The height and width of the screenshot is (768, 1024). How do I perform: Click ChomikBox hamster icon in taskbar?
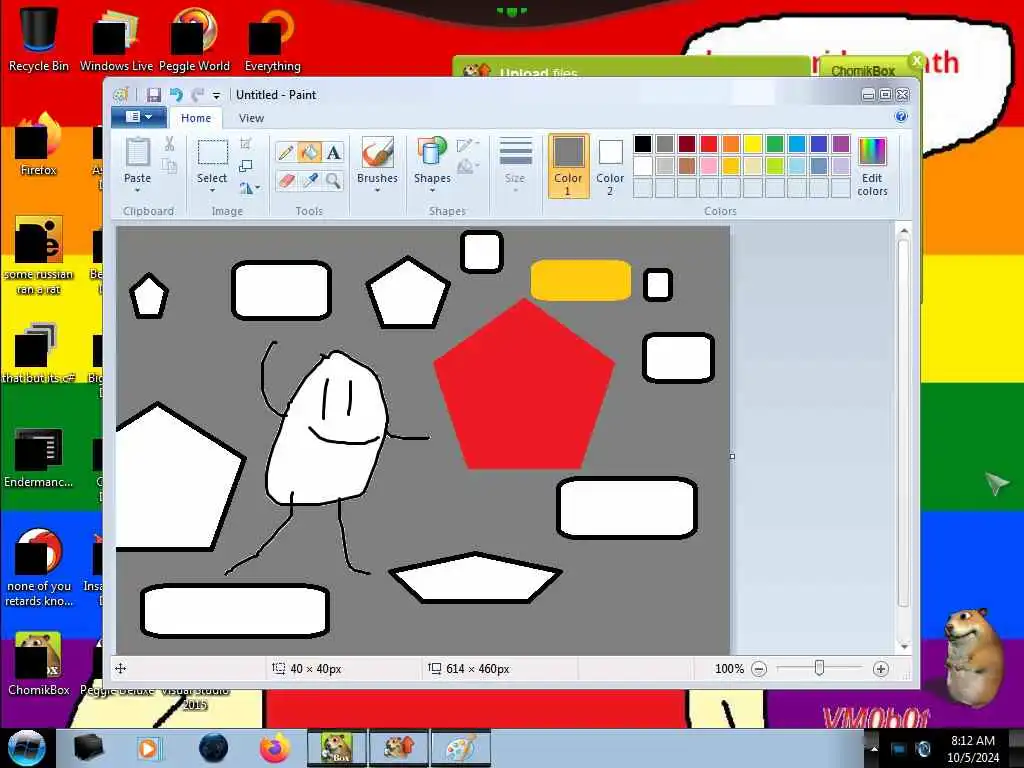coord(337,748)
